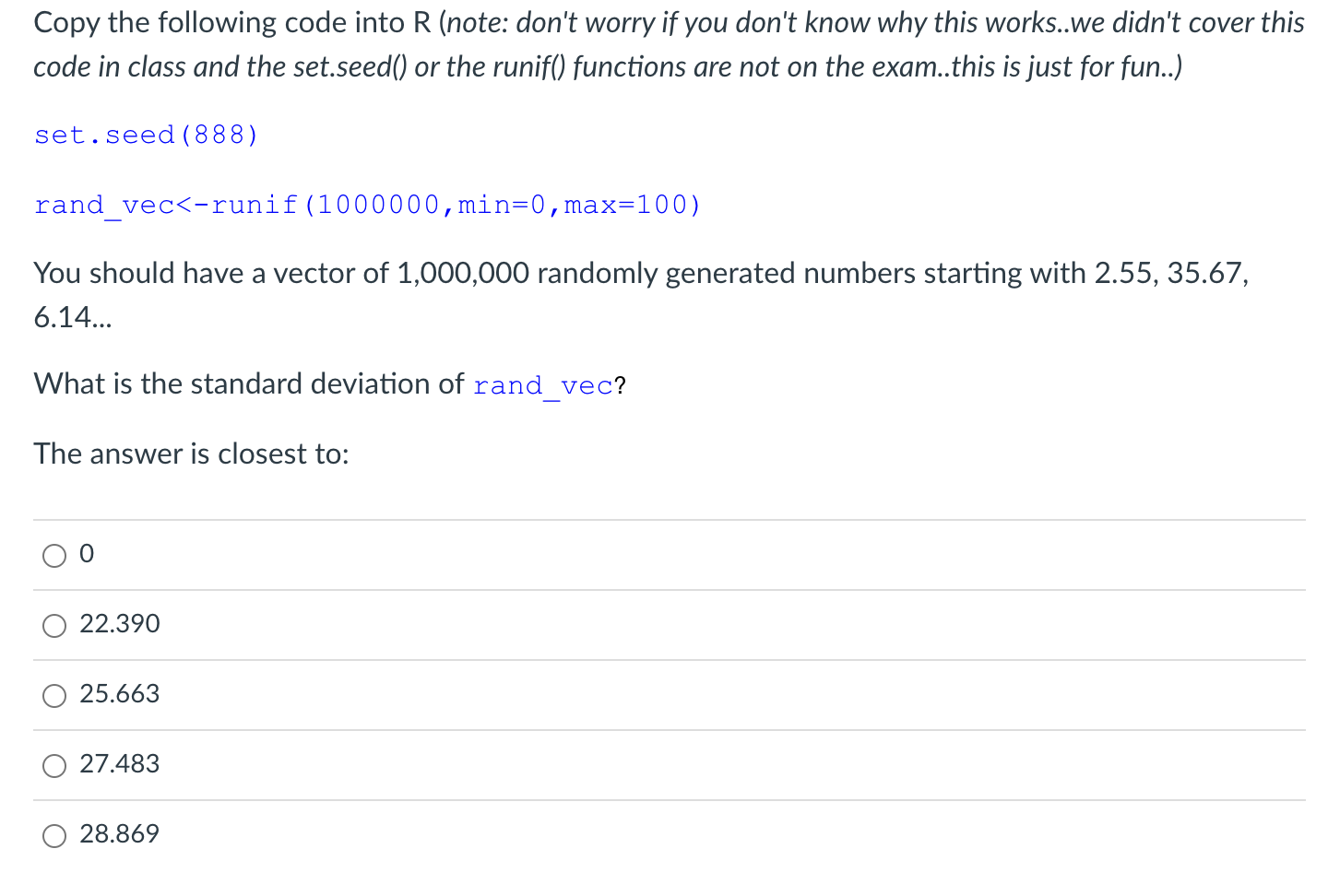
Task: Select the answer option 28.869
Action: tap(53, 836)
